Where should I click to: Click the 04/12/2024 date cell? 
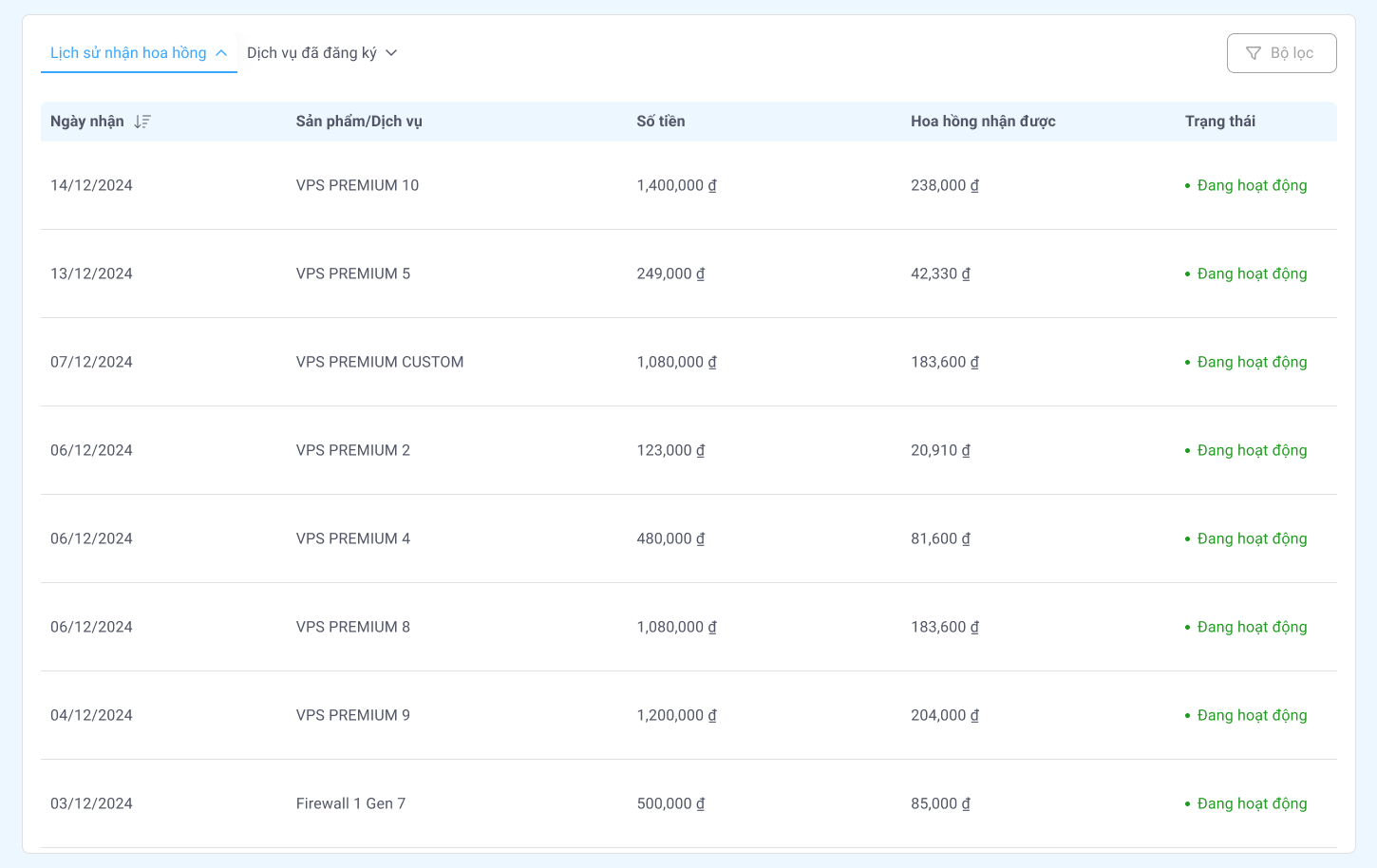click(91, 715)
